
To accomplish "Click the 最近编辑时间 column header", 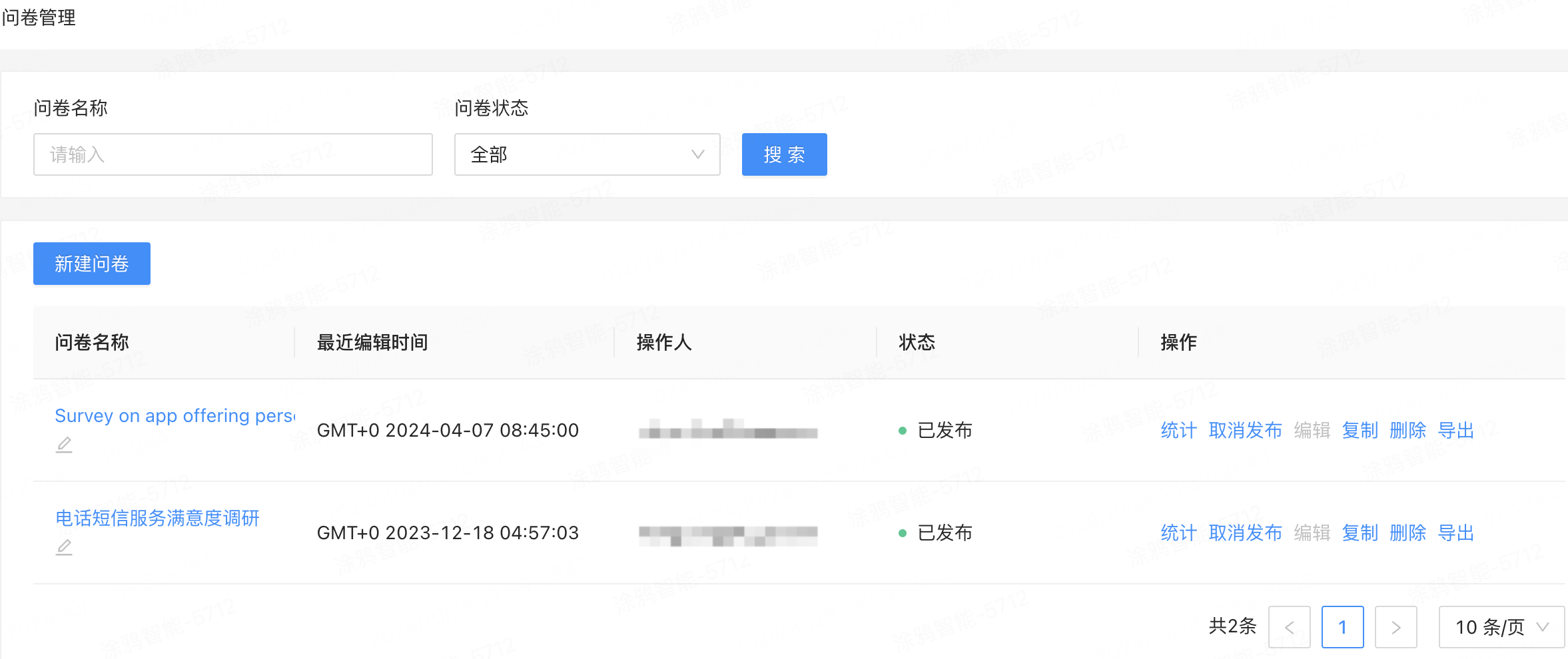I will pyautogui.click(x=372, y=342).
